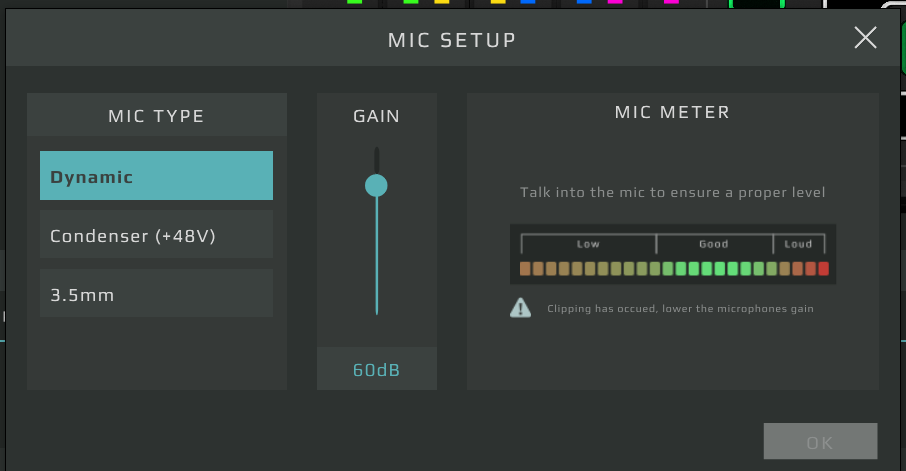
Task: Click the MIC TYPE panel heading
Action: coord(156,116)
